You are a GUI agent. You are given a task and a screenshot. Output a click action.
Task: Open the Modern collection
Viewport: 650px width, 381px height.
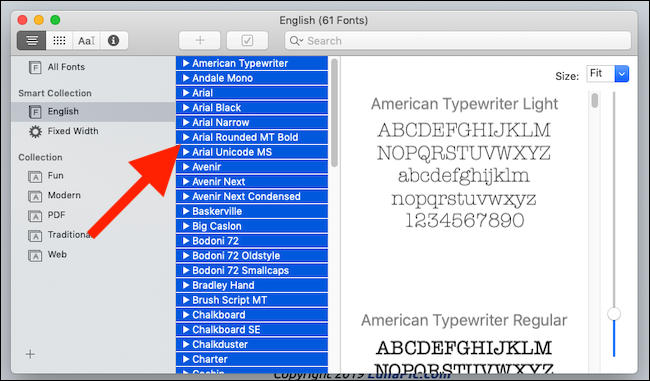click(x=64, y=195)
